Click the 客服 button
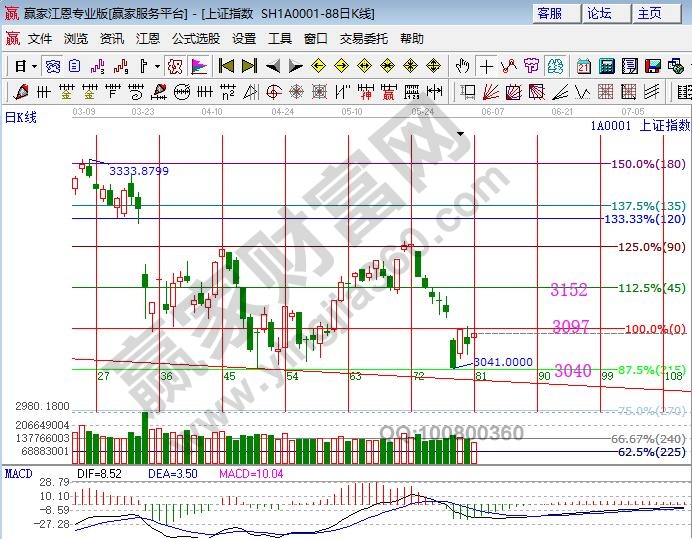Image resolution: width=692 pixels, height=539 pixels. pos(555,13)
